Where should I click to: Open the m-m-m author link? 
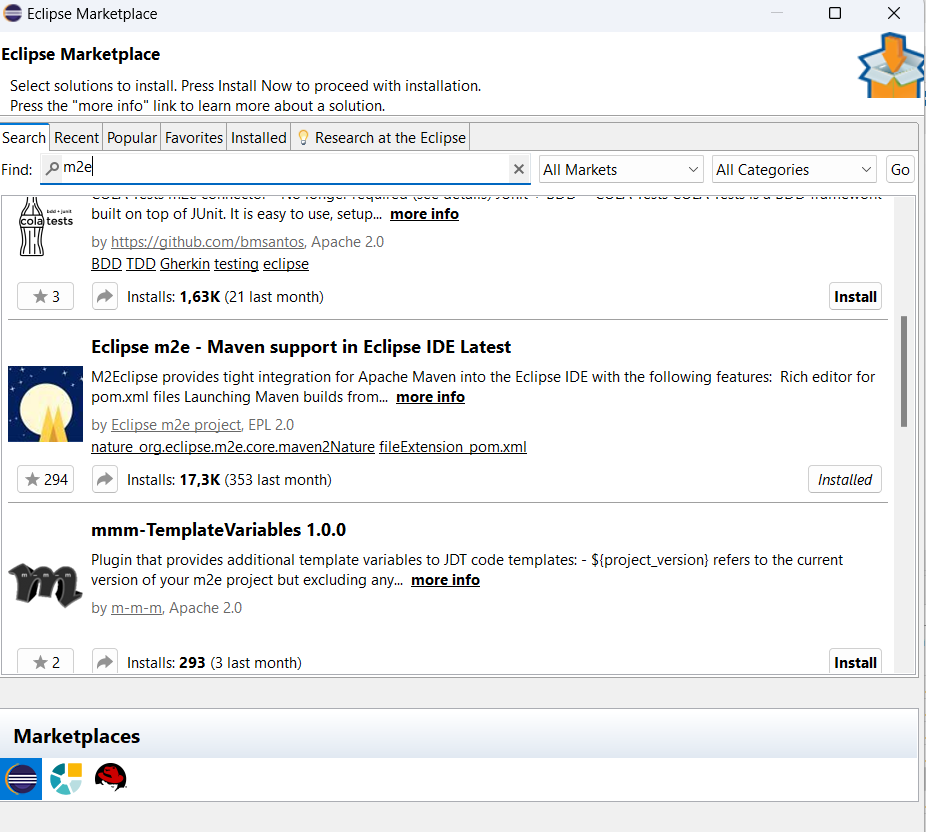click(136, 608)
